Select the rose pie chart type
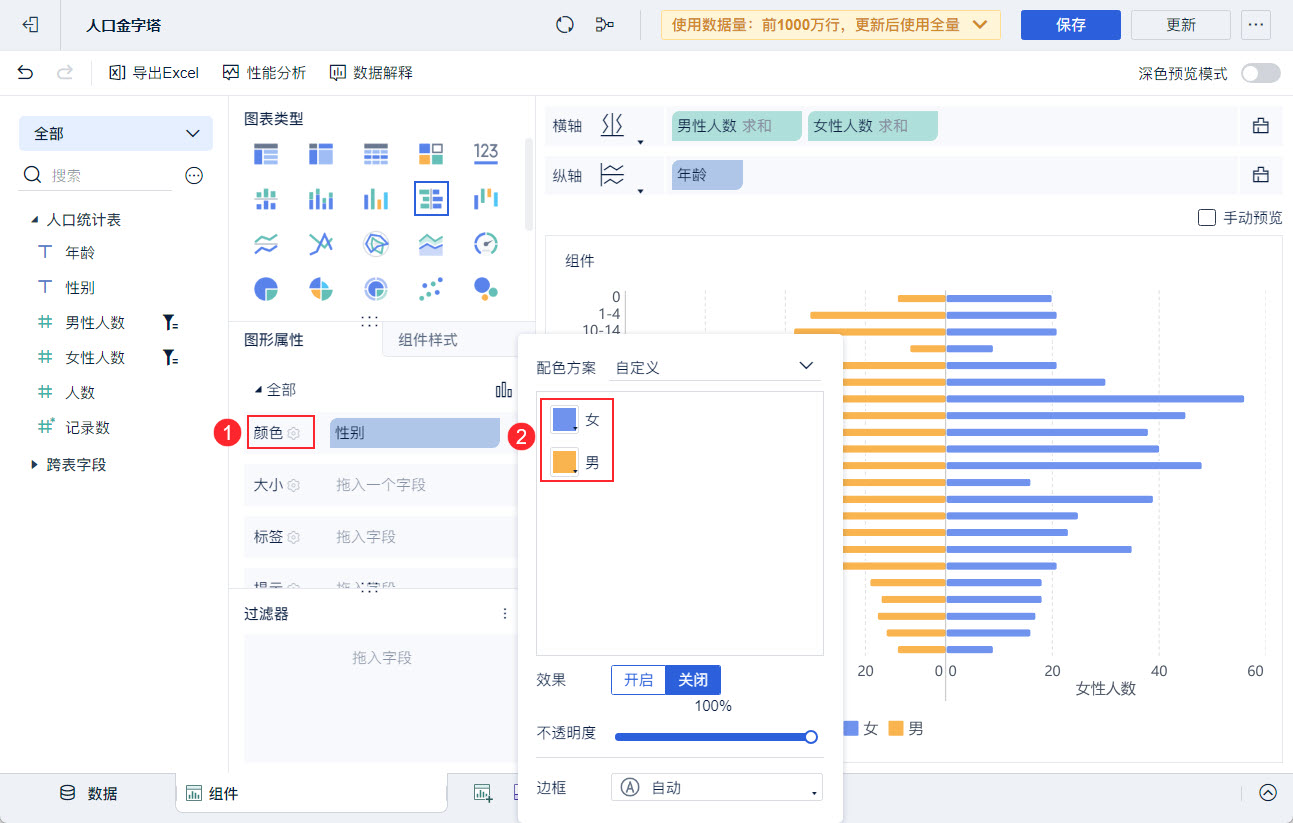 (x=321, y=289)
